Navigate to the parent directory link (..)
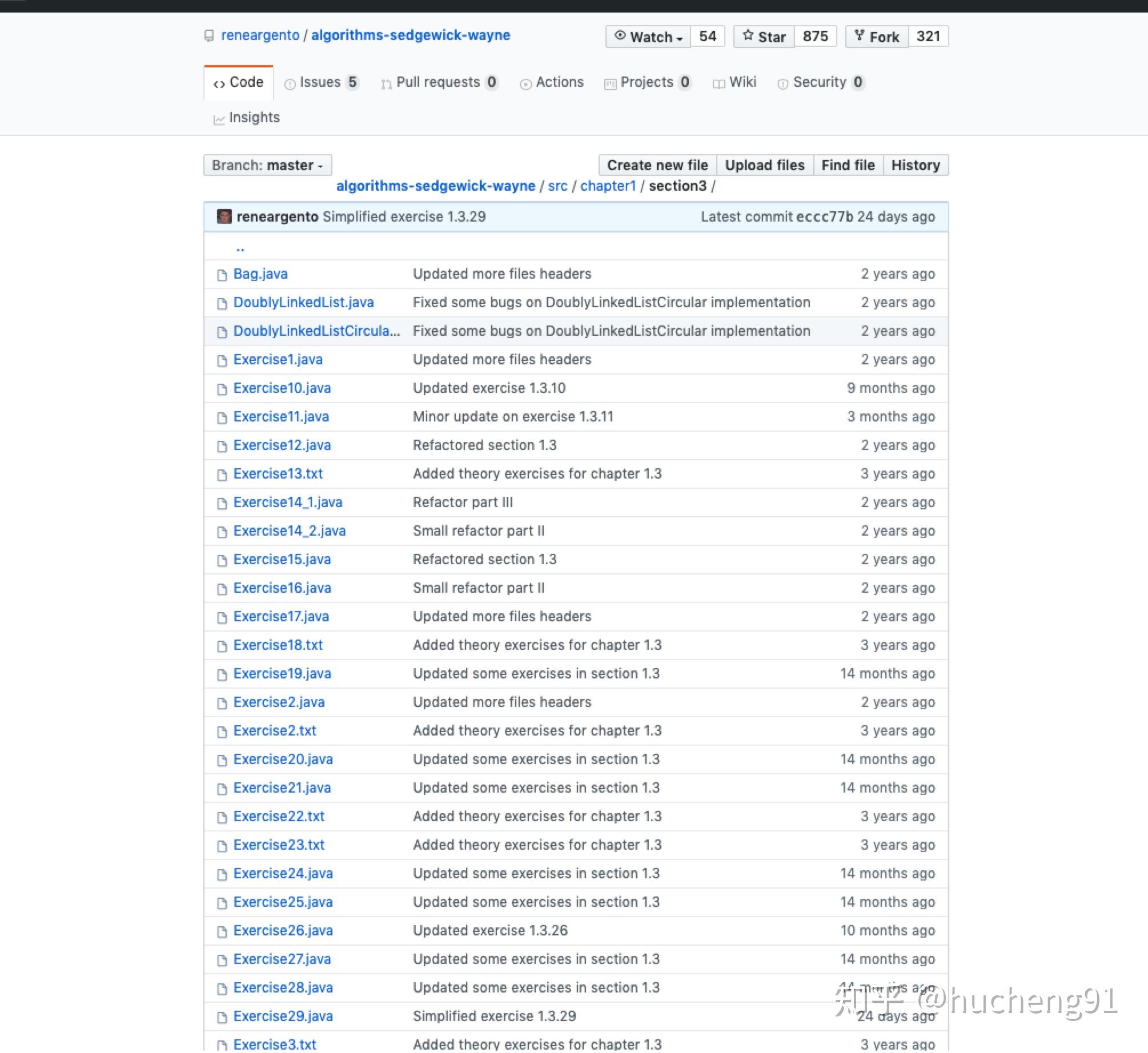Screen dimensions: 1148x1053 coord(240,248)
